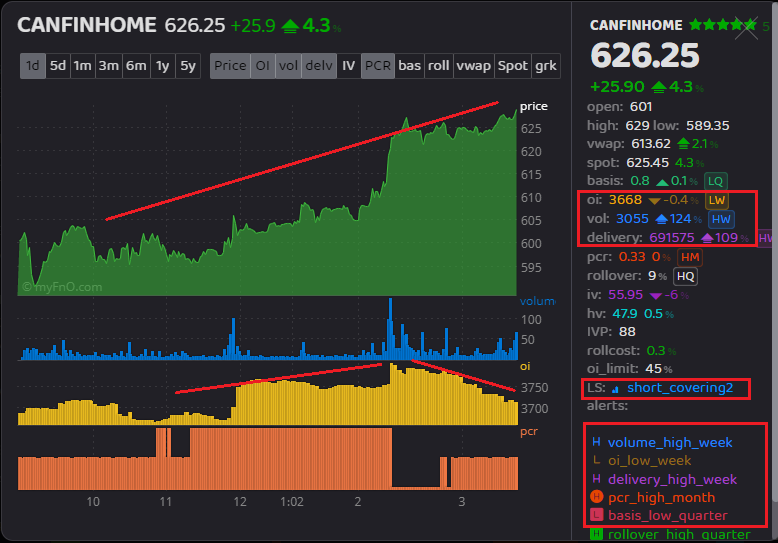This screenshot has height=543, width=778.
Task: Click the red L square beside basis_low_quarter
Action: click(x=596, y=515)
